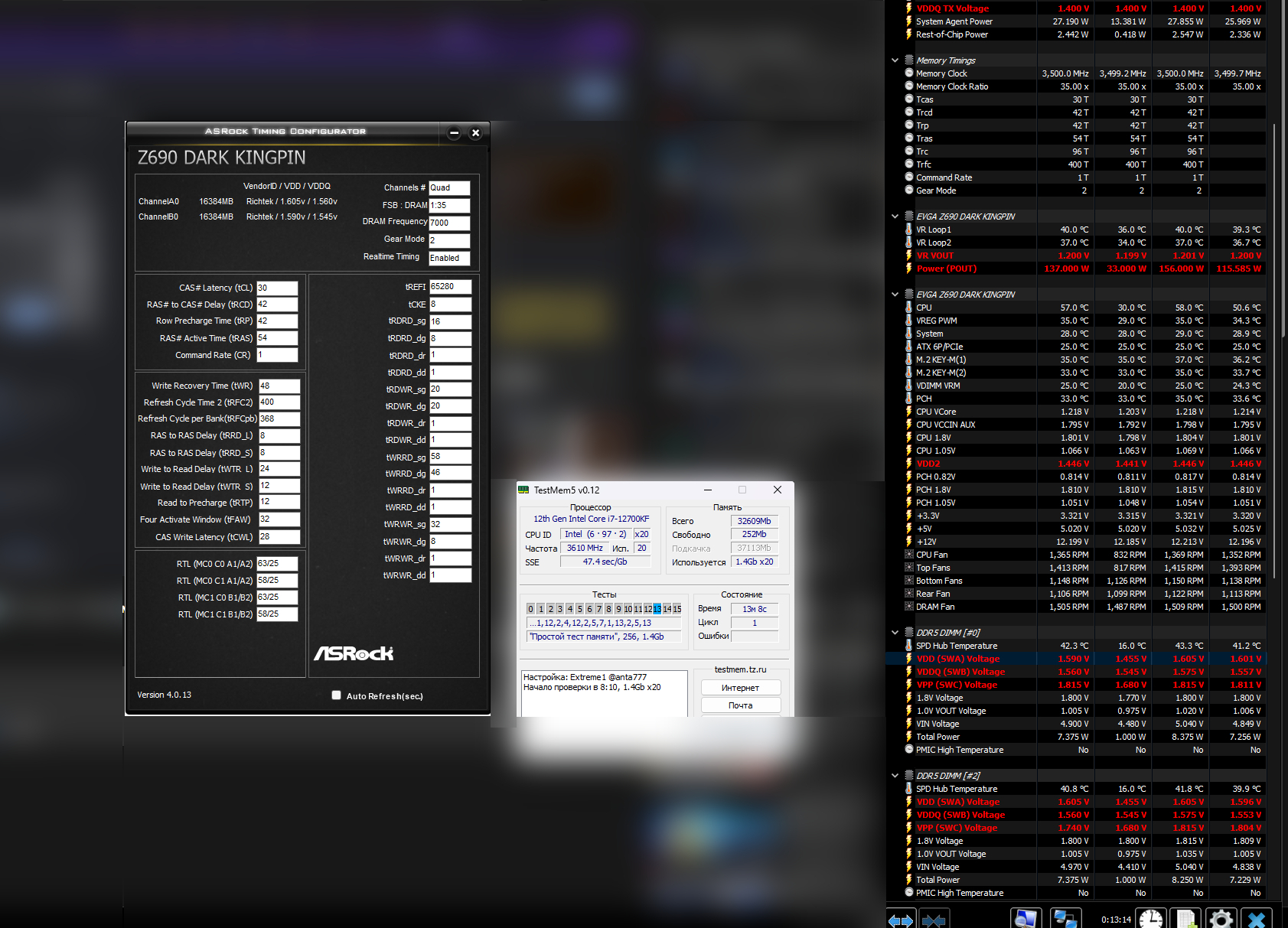Click the Refresh Cycle Time 2 (tRFC2) field
Image resolution: width=1288 pixels, height=928 pixels.
[x=279, y=402]
